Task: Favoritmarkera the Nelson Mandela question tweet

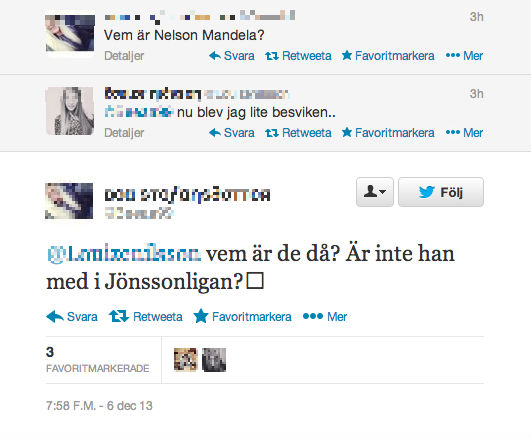Action: point(388,56)
